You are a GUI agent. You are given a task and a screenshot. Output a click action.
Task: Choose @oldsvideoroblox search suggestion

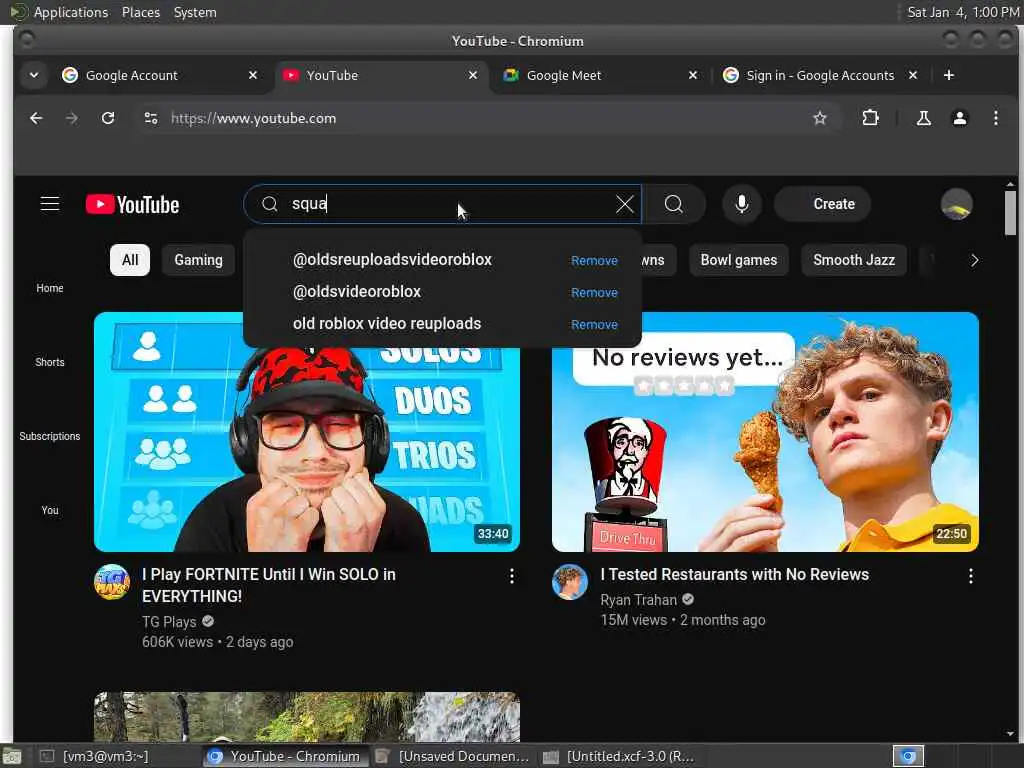(357, 291)
